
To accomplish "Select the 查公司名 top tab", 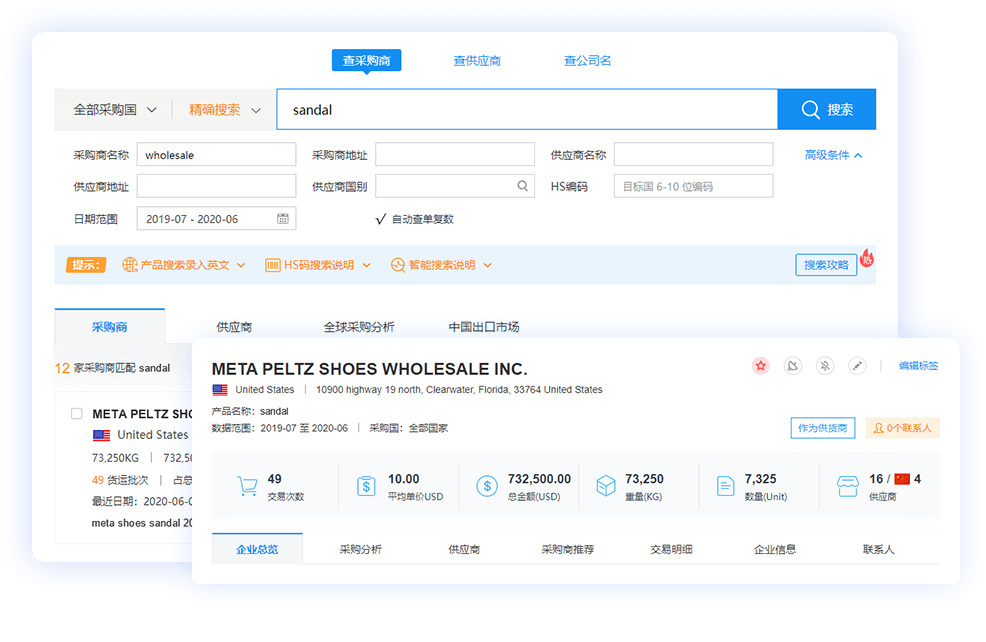I will (x=587, y=60).
